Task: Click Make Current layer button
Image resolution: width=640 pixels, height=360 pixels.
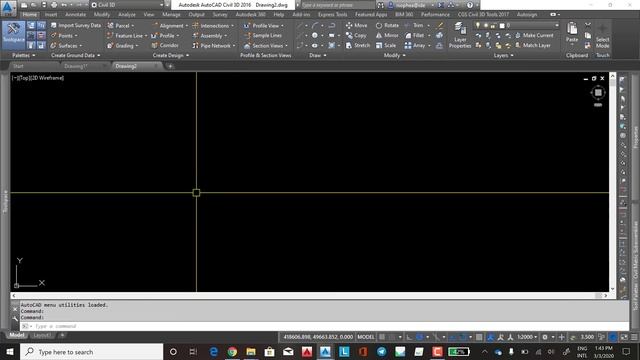Action: pyautogui.click(x=534, y=36)
